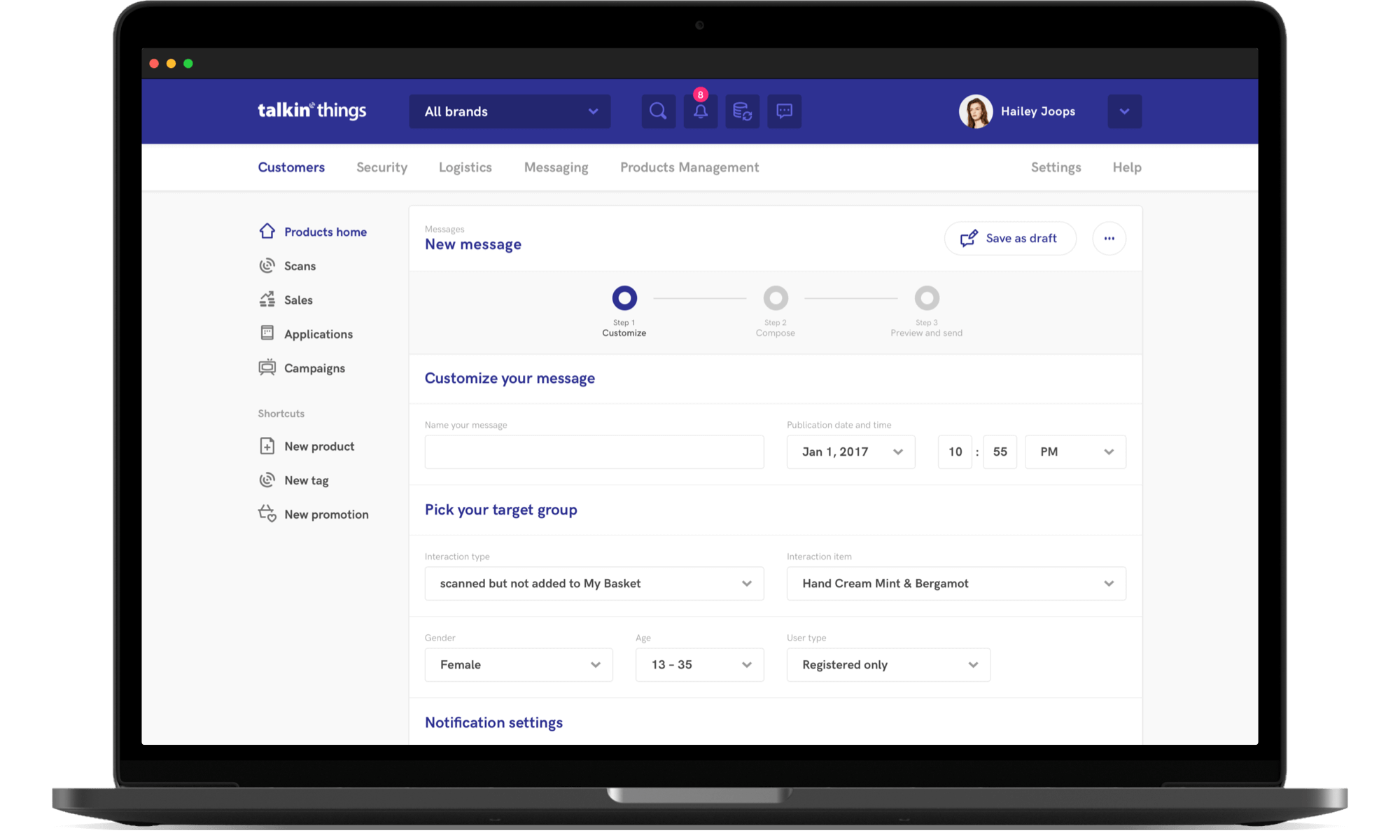Image resolution: width=1400 pixels, height=840 pixels.
Task: Open Applications page link
Action: (318, 335)
